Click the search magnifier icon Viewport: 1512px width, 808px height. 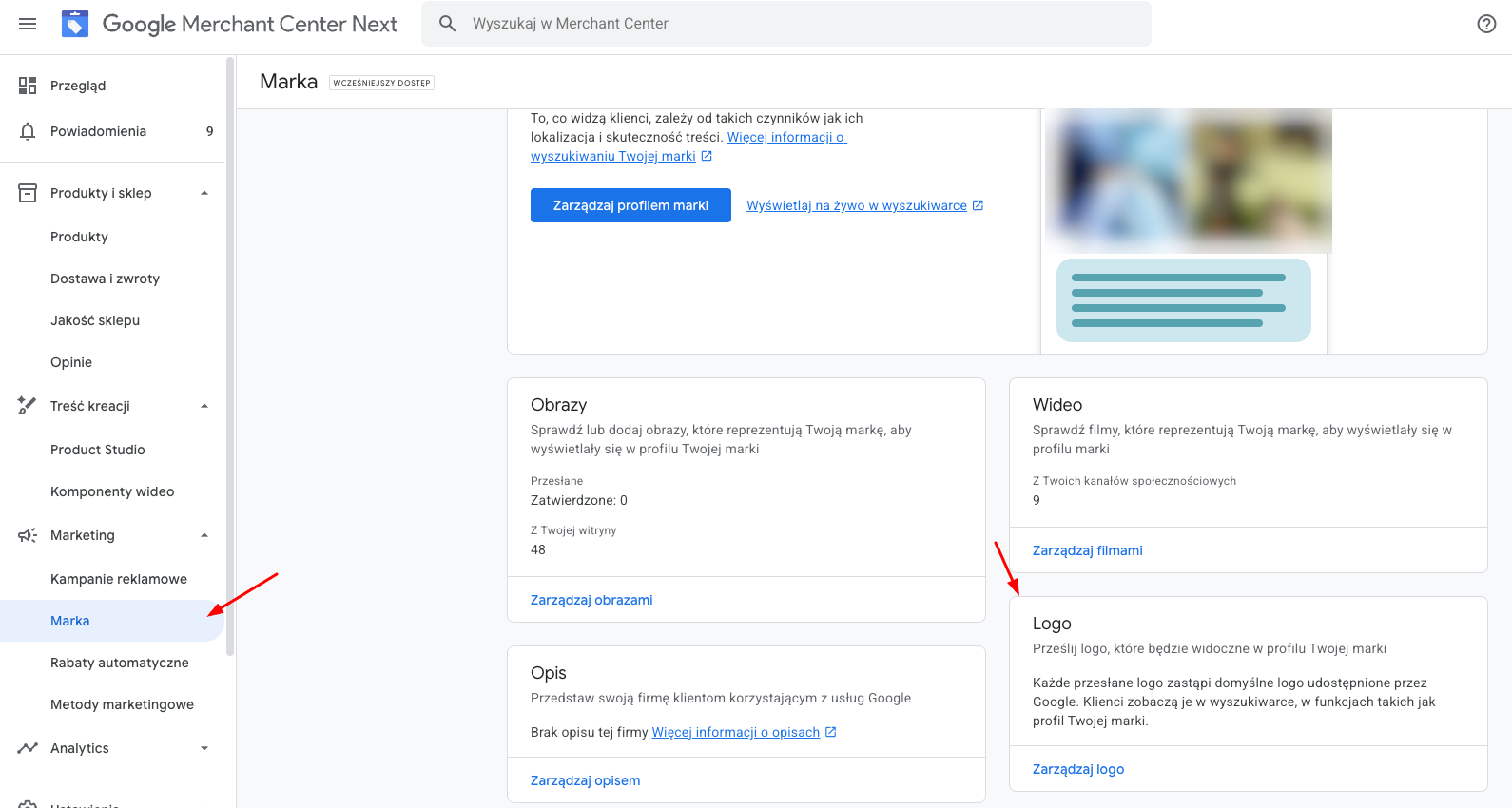point(447,24)
